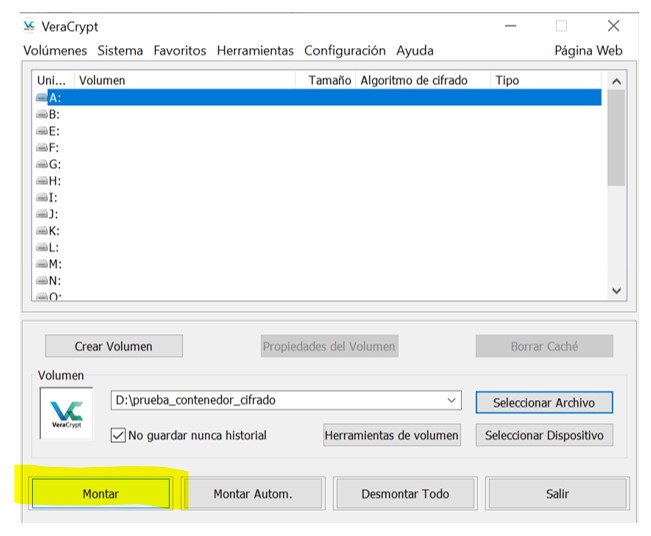Pick the M: drive slot
This screenshot has width=651, height=536.
54,264
